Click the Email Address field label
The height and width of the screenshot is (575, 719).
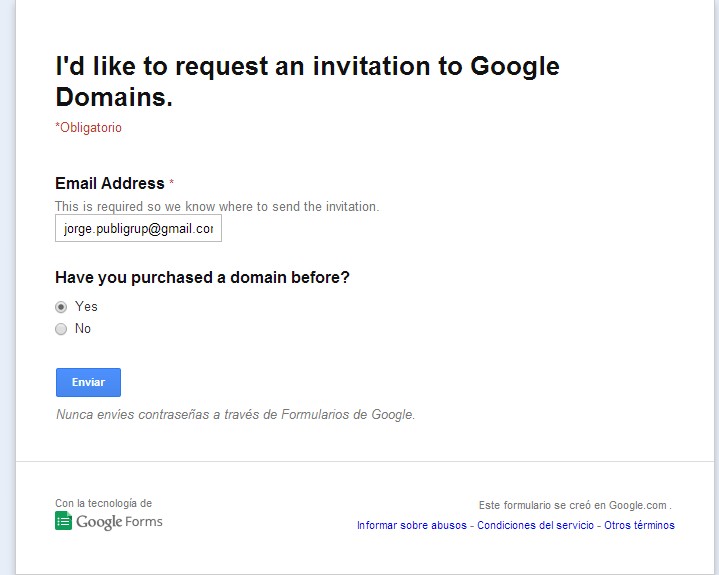tap(110, 183)
